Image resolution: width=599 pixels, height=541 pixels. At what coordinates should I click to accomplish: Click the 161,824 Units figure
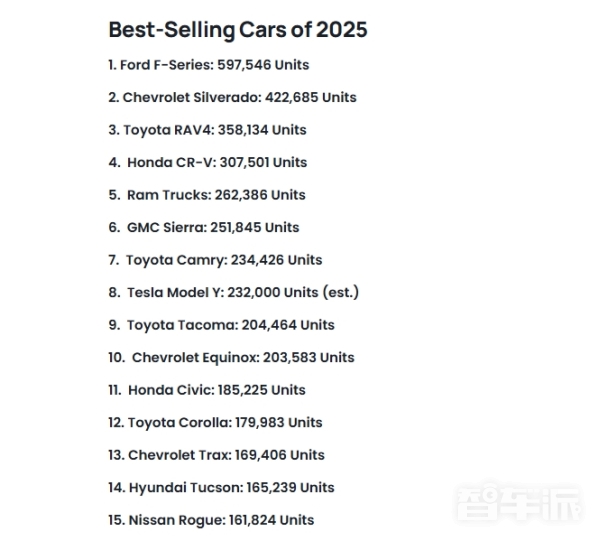pyautogui.click(x=271, y=520)
